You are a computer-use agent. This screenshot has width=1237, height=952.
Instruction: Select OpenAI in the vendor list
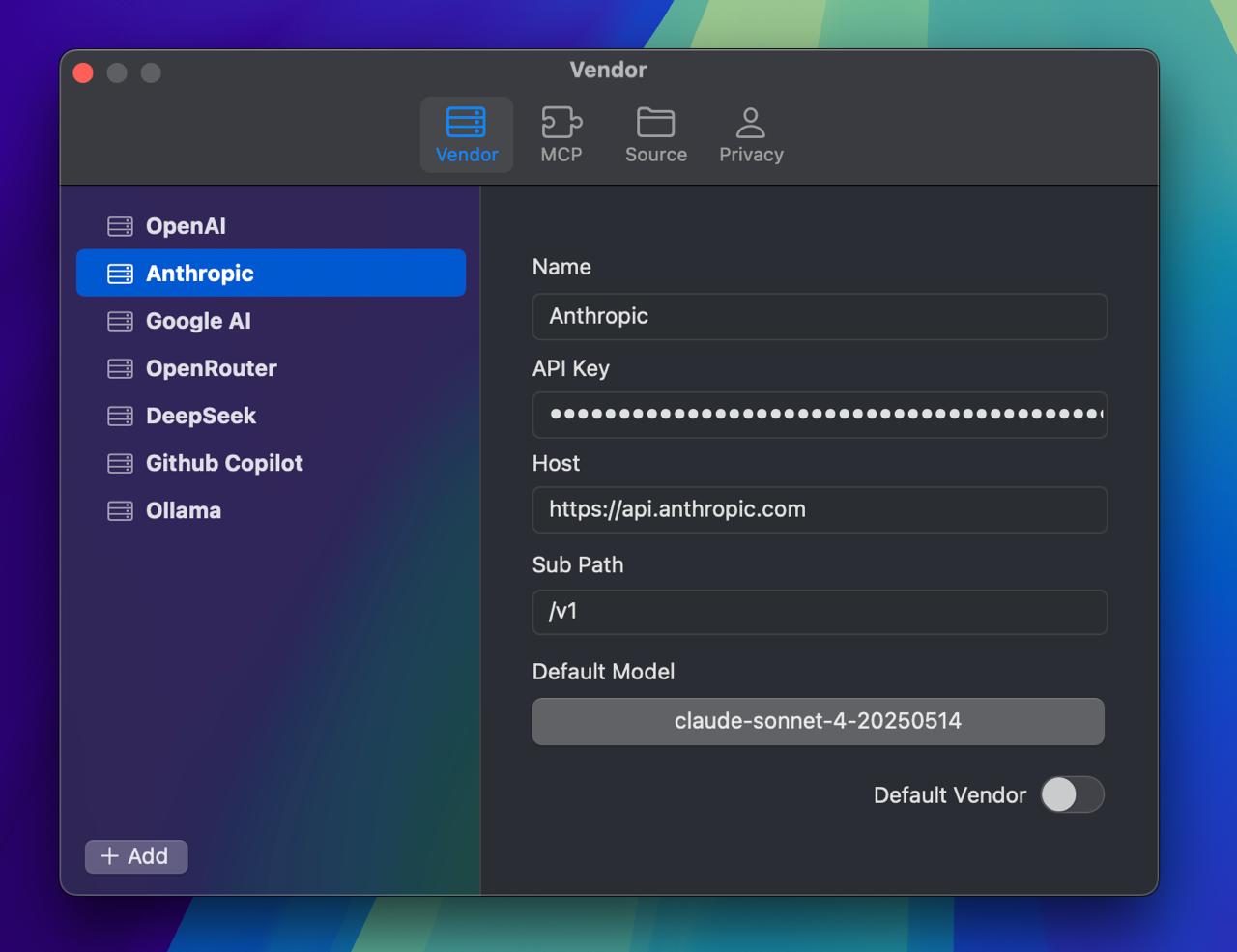tap(271, 226)
